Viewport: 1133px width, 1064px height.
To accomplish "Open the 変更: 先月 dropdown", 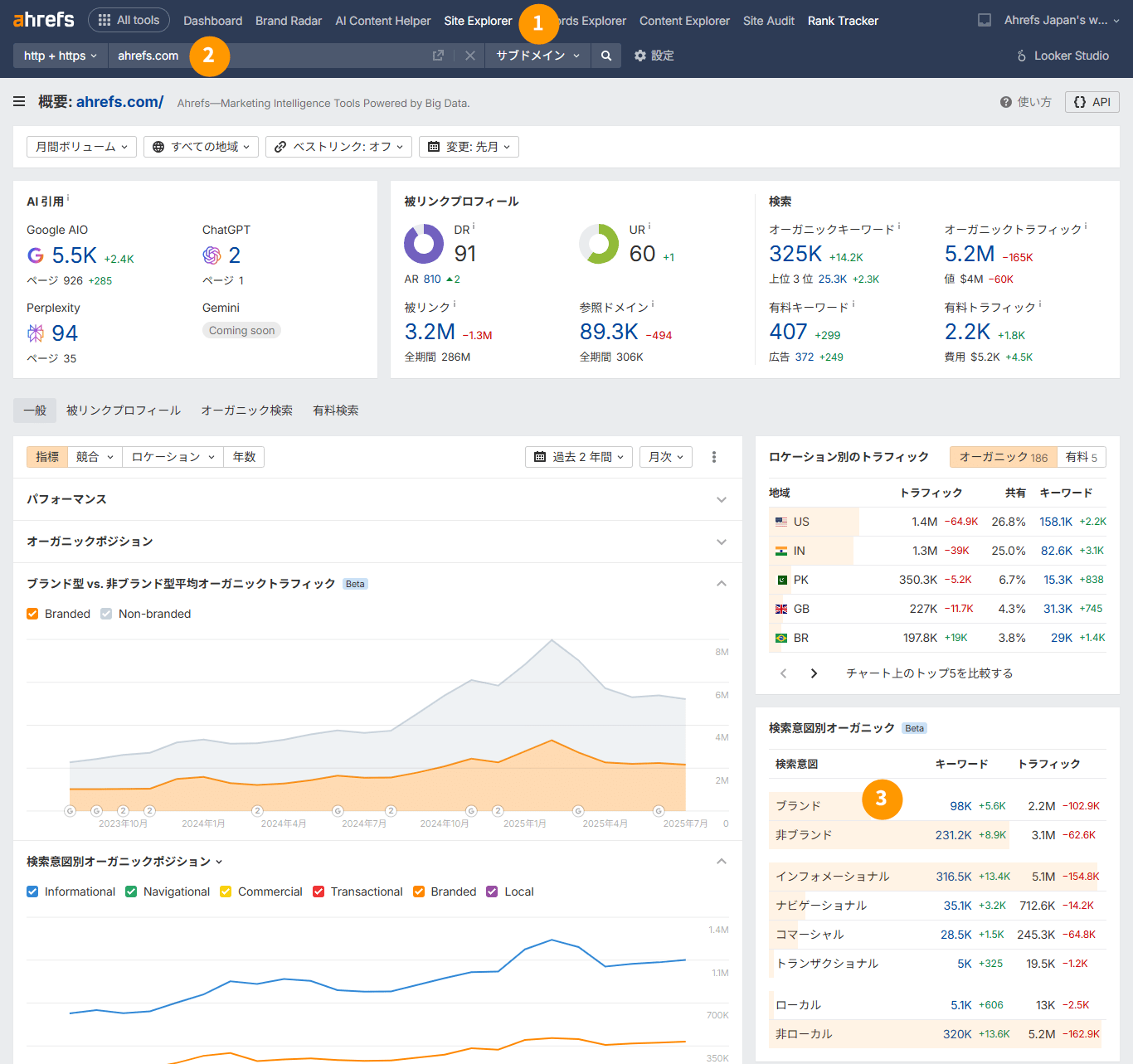I will (x=469, y=146).
